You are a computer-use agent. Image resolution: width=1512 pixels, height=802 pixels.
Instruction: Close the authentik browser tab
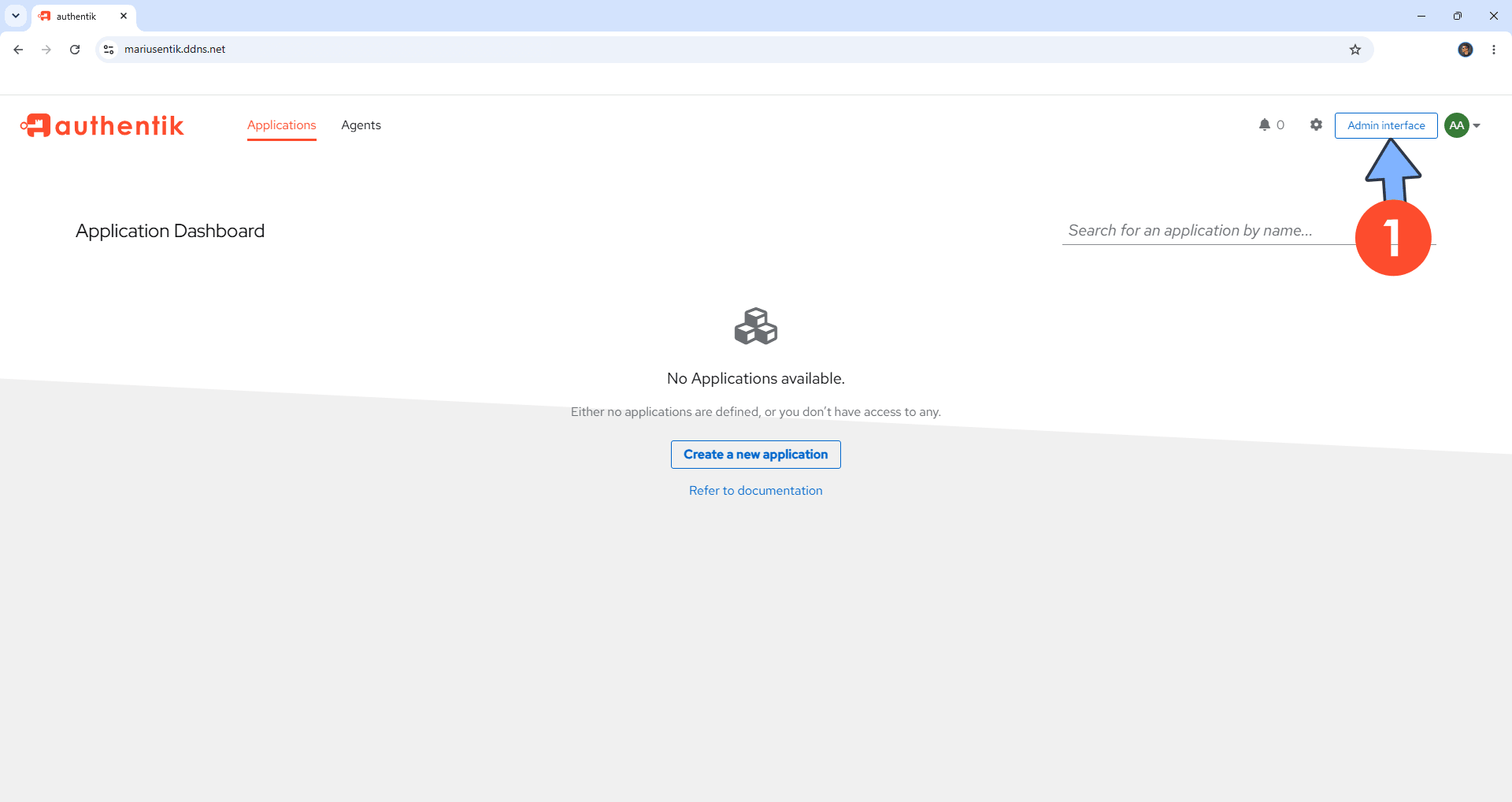(x=124, y=16)
